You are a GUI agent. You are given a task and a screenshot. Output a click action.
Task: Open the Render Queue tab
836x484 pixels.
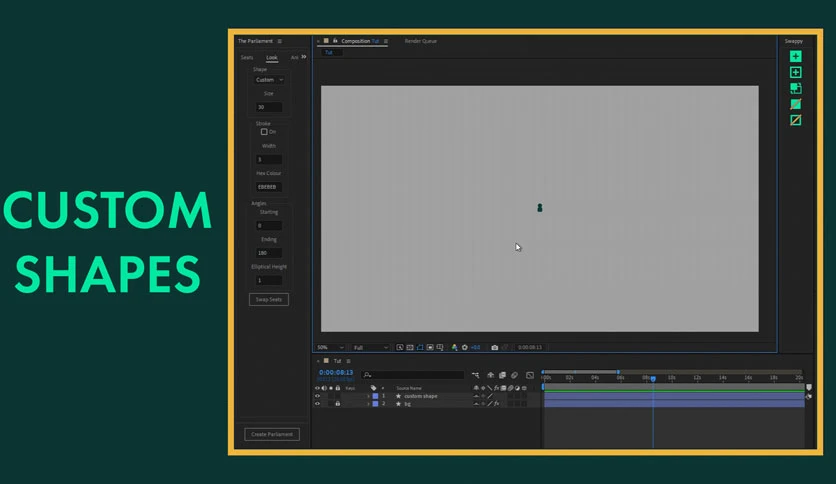tap(421, 41)
